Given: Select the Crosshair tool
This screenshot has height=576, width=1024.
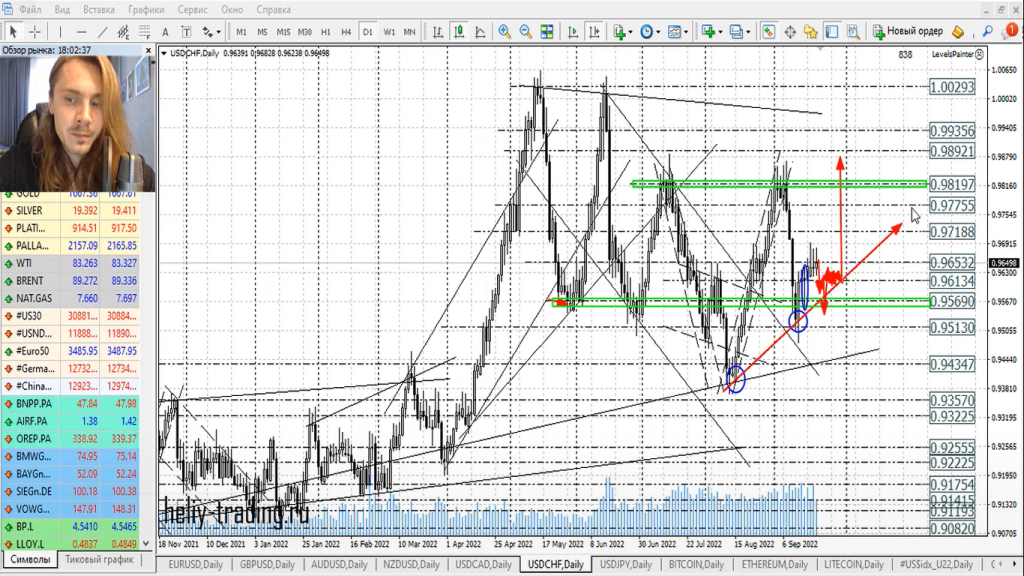Looking at the screenshot, I should click(35, 31).
